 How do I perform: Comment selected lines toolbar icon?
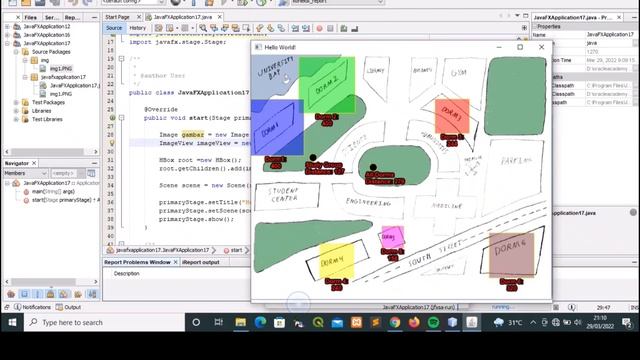click(344, 28)
